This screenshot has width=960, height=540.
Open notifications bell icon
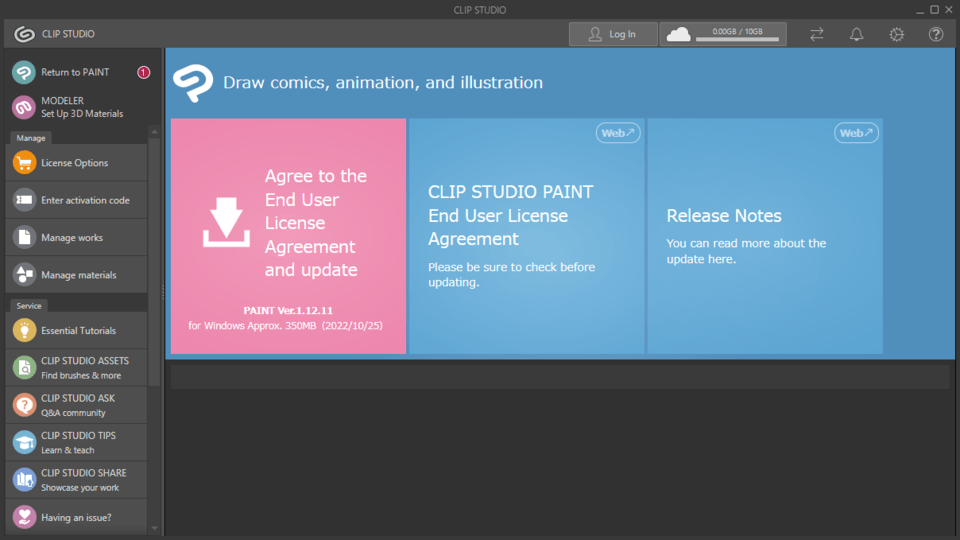(857, 34)
